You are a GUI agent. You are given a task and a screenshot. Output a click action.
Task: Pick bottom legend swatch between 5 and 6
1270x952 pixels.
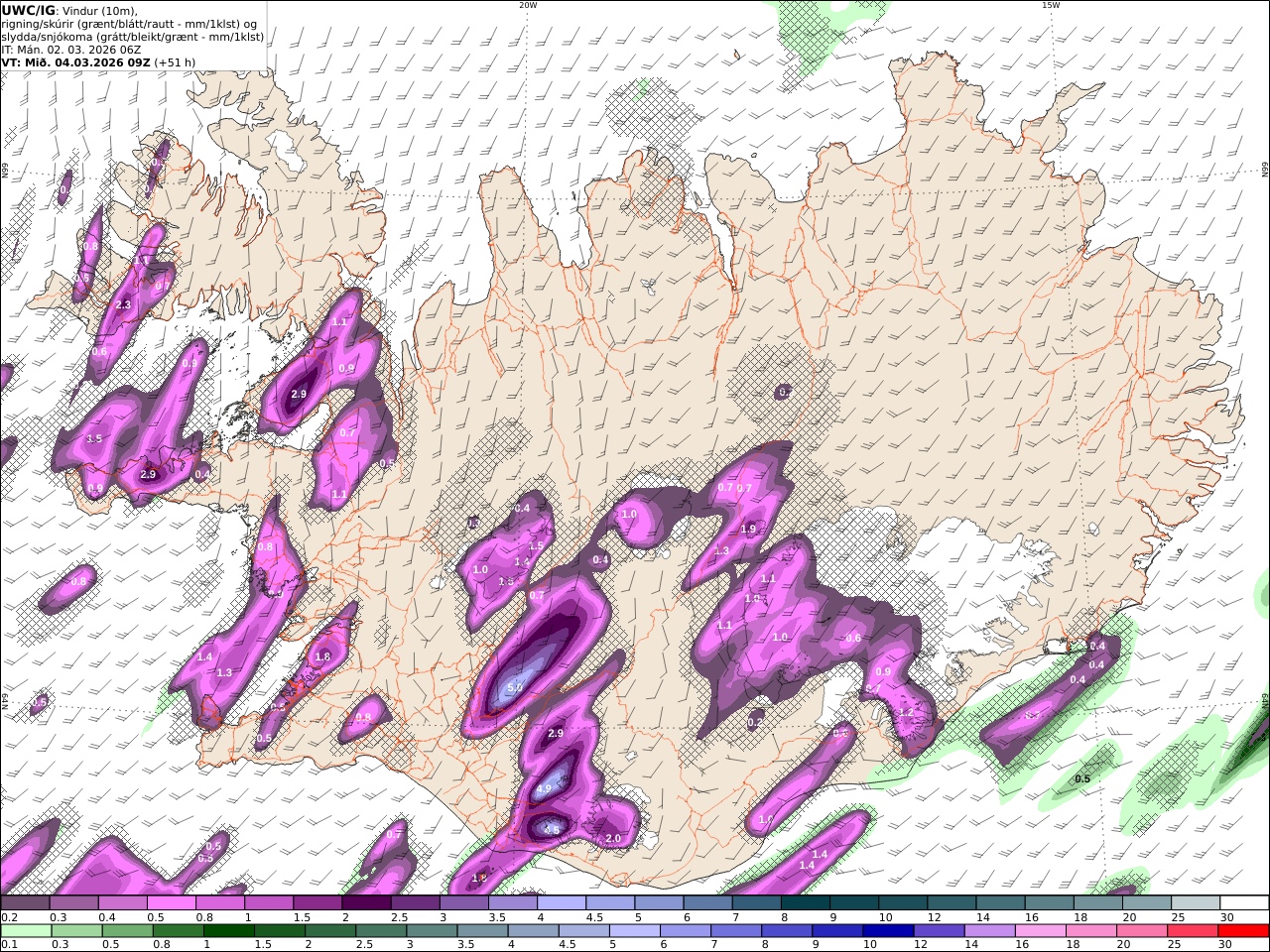coord(636,931)
